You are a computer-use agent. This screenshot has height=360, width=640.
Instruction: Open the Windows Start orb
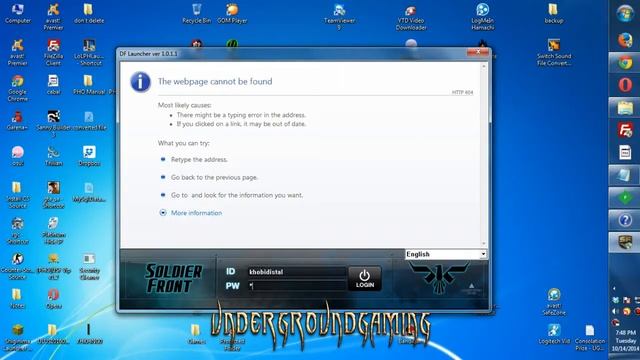click(624, 13)
